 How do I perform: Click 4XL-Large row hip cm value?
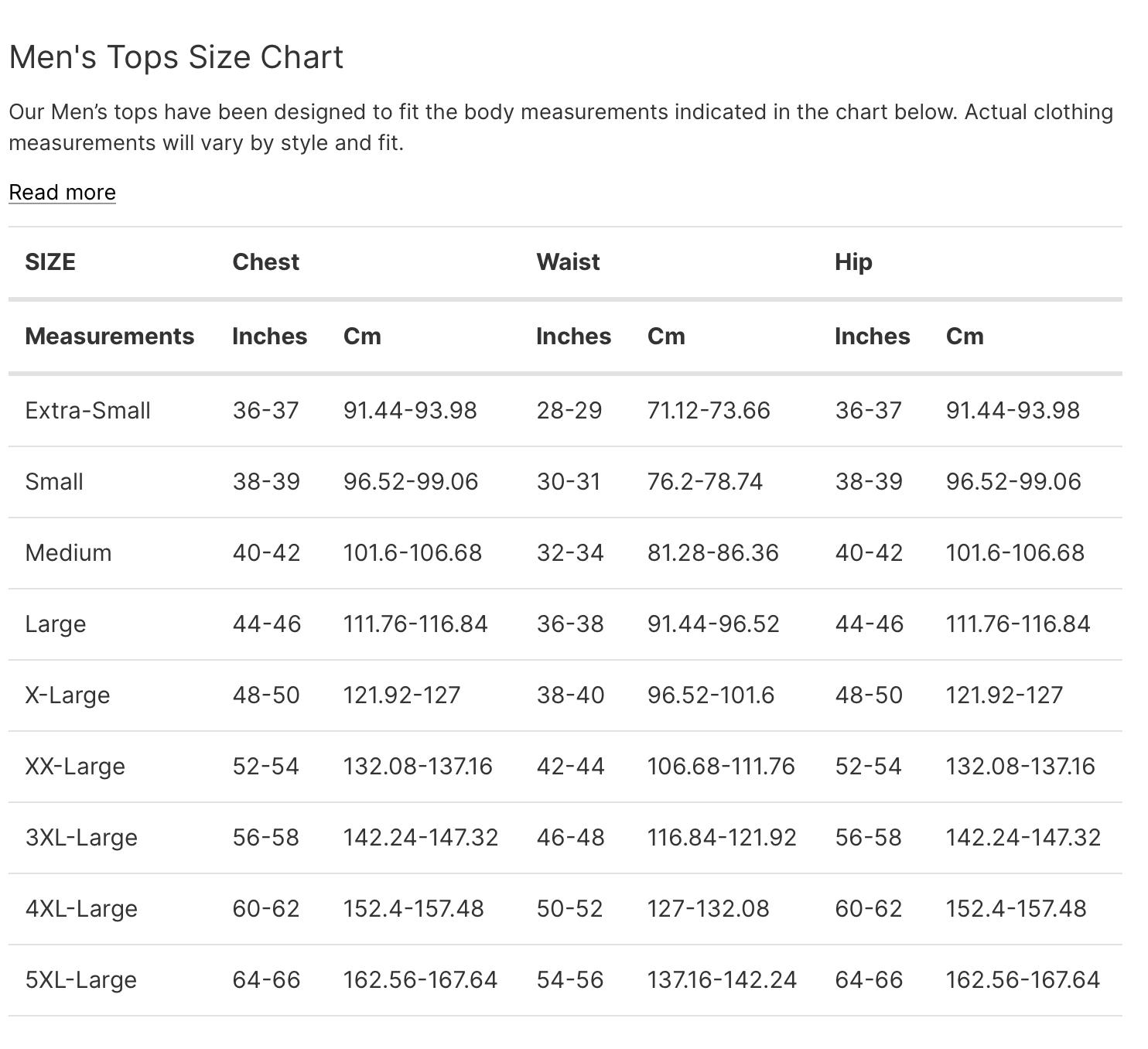pos(1016,909)
